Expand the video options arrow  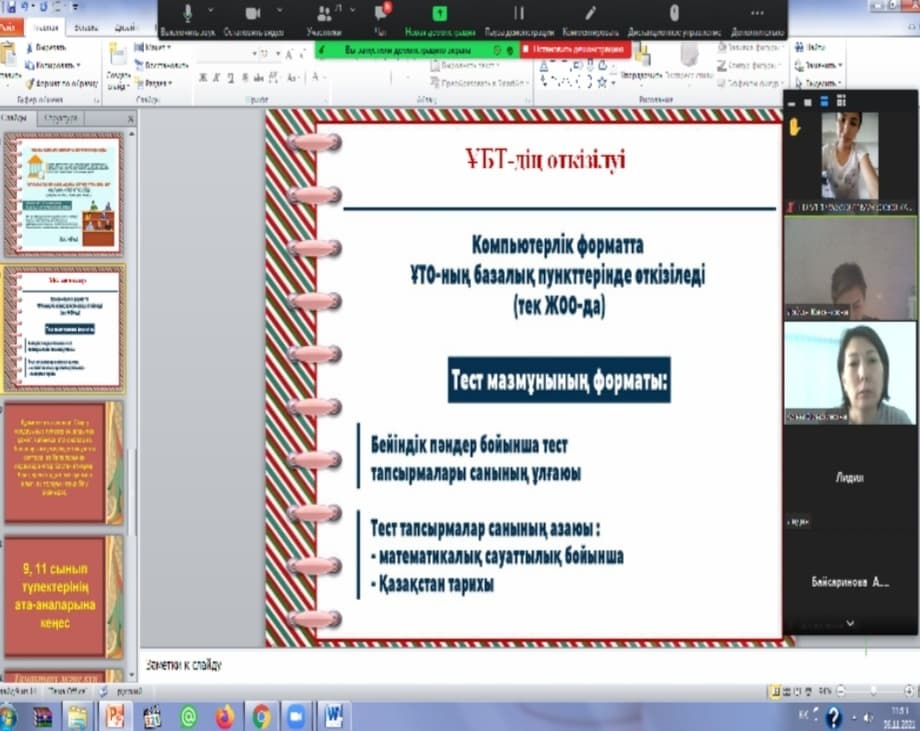[279, 10]
